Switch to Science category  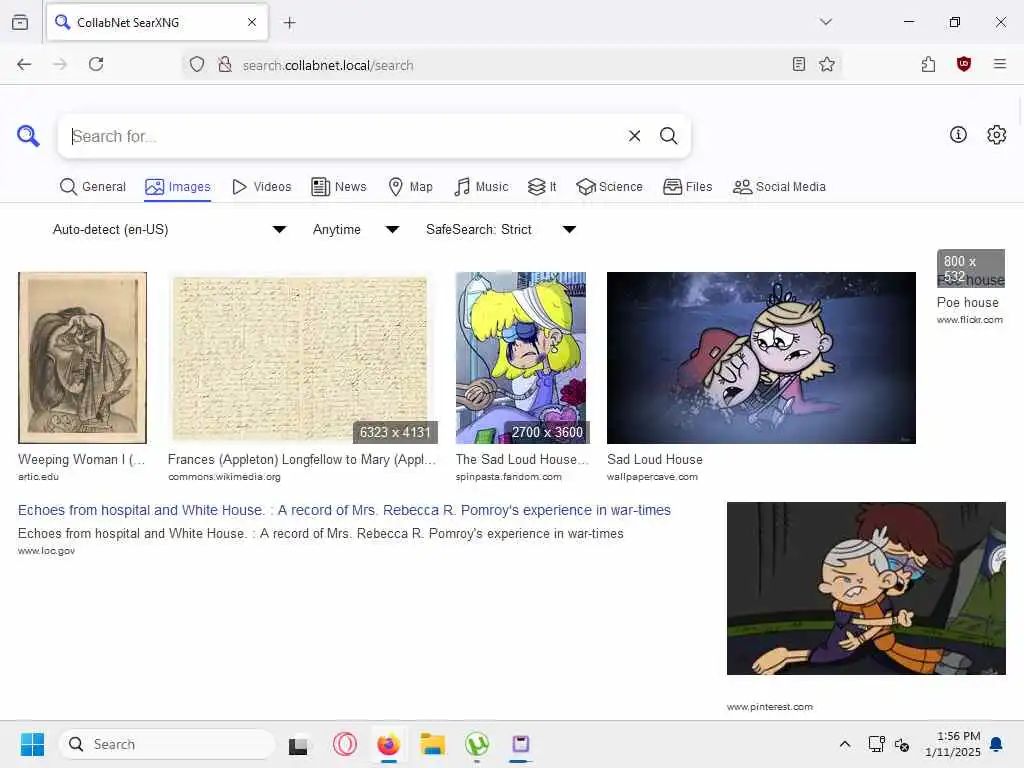click(609, 187)
